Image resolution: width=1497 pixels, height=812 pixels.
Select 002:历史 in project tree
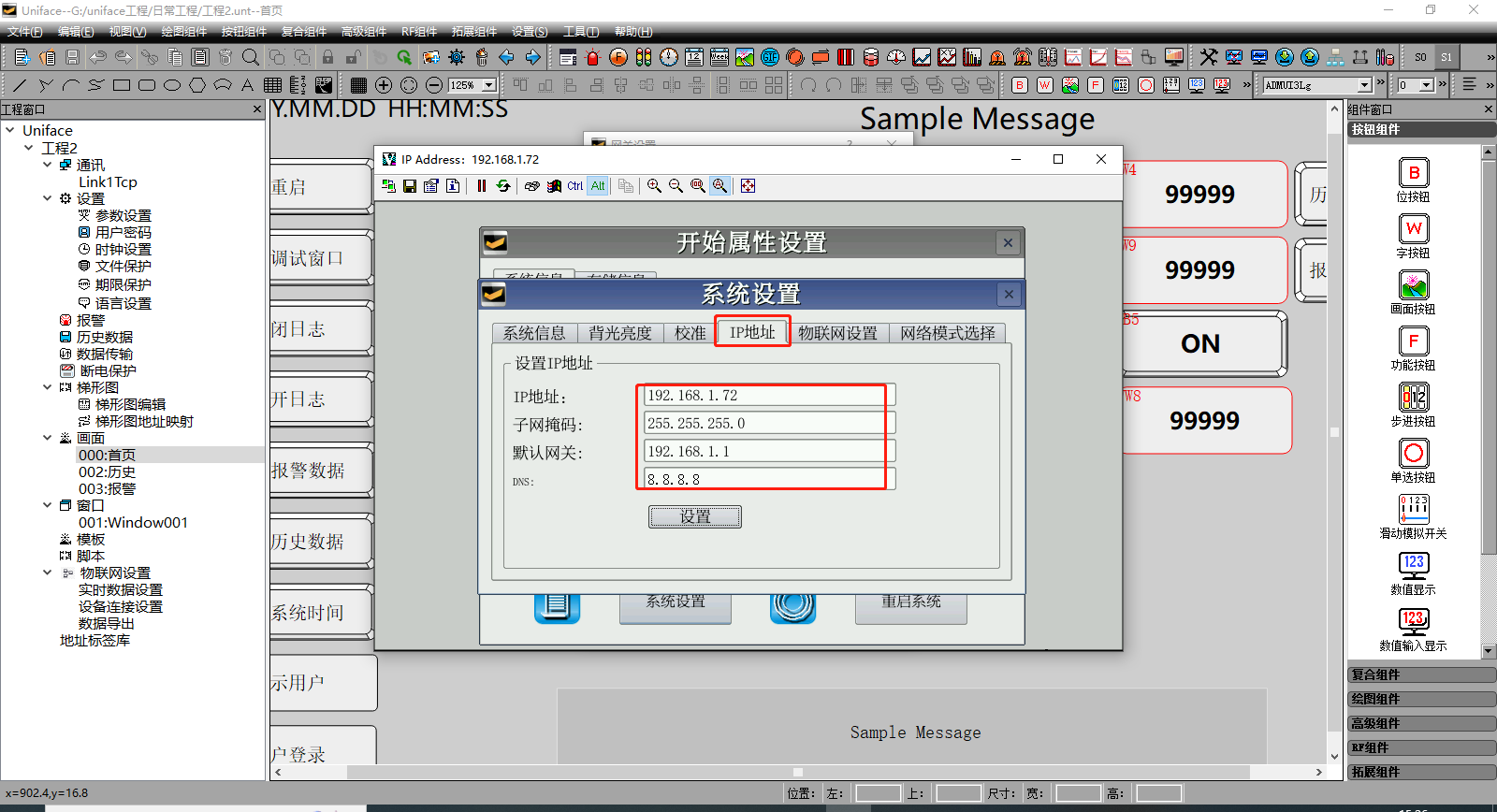point(107,471)
